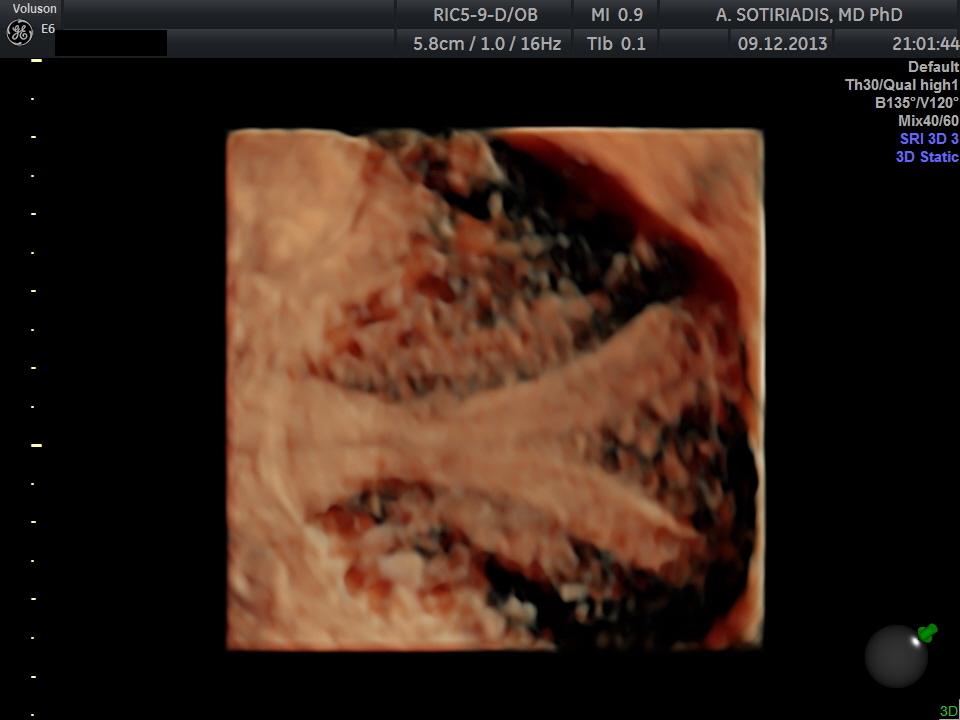Click the Th30/Qual high1 setting
The width and height of the screenshot is (960, 720).
click(x=901, y=85)
